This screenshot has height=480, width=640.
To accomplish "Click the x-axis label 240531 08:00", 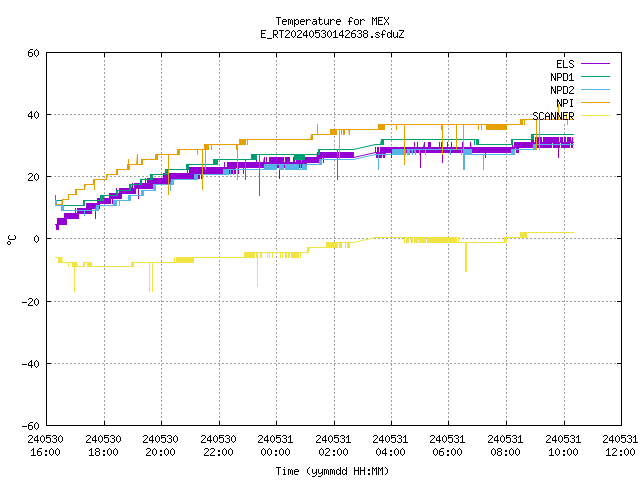I will pyautogui.click(x=506, y=446).
